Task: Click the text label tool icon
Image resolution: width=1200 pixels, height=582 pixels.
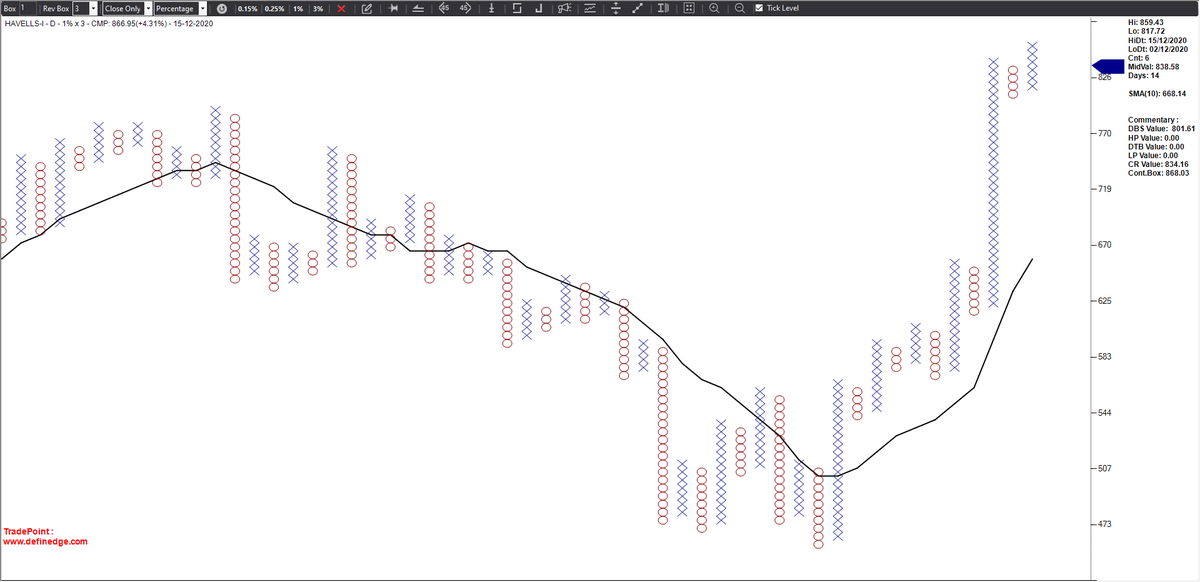Action: coord(662,8)
